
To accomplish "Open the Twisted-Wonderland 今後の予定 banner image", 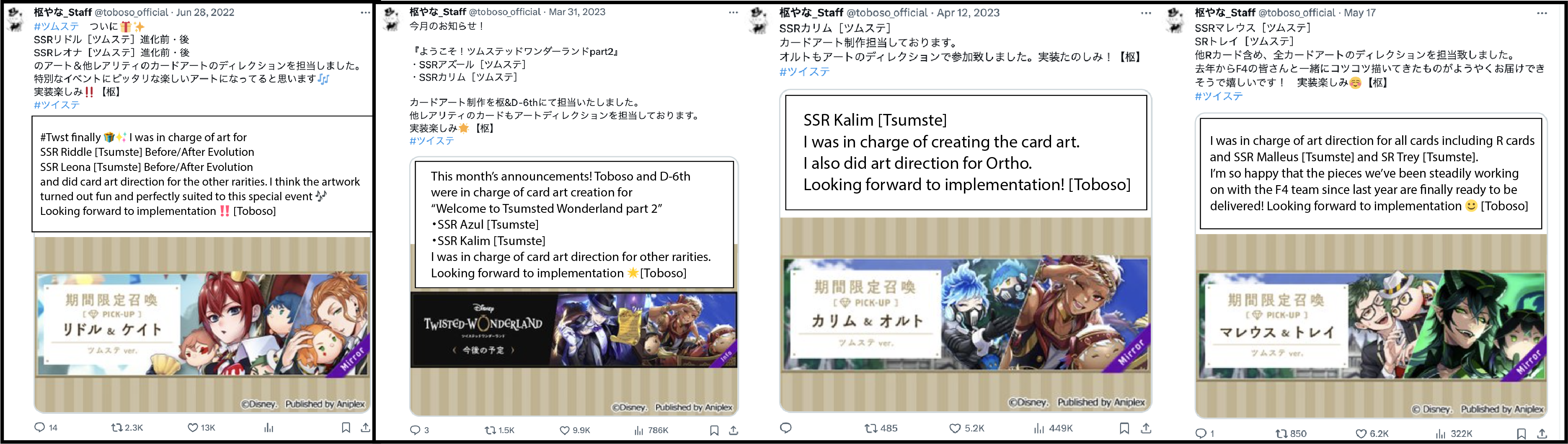I will (x=574, y=330).
